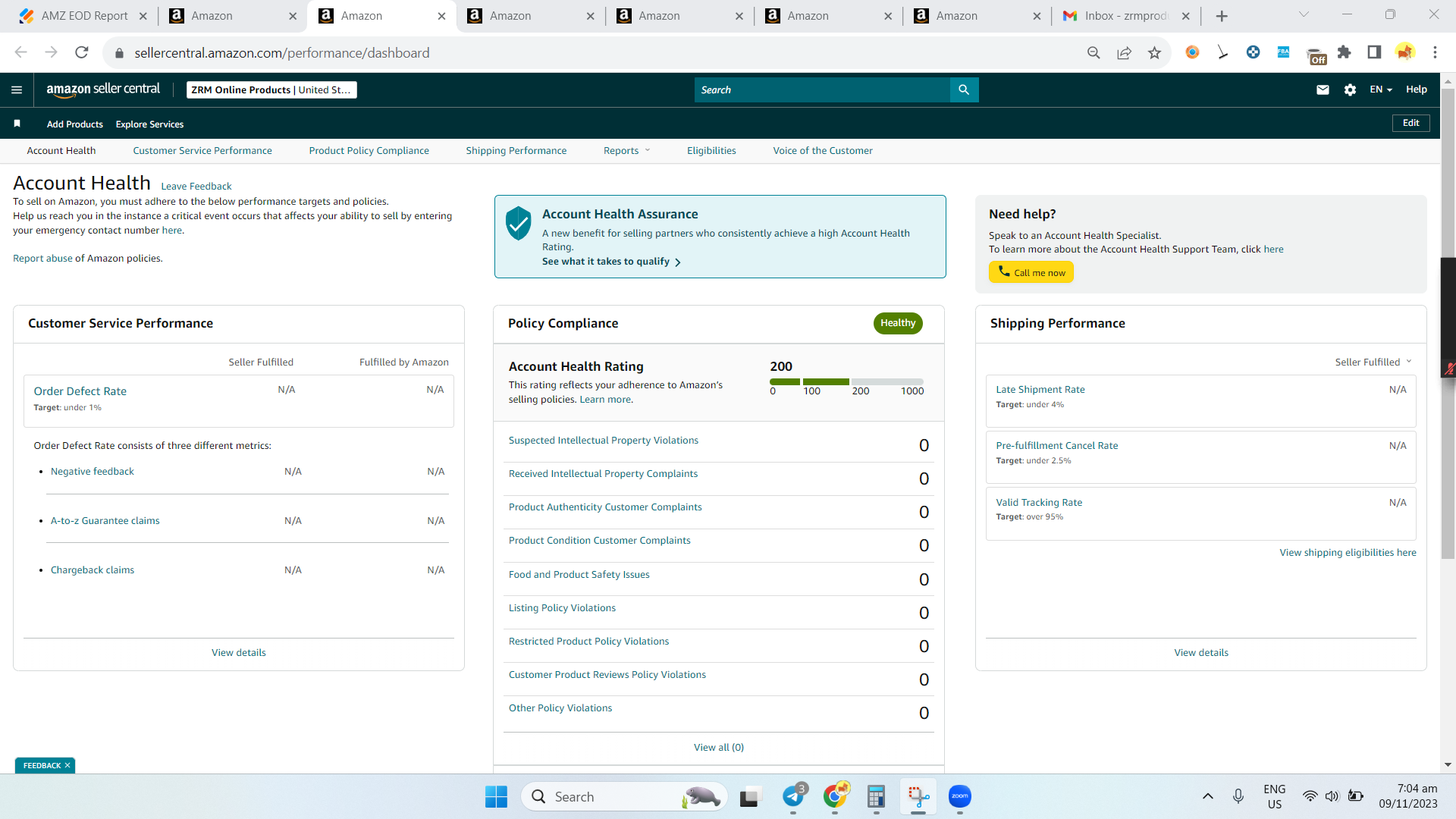Open the messages envelope icon

(x=1323, y=89)
